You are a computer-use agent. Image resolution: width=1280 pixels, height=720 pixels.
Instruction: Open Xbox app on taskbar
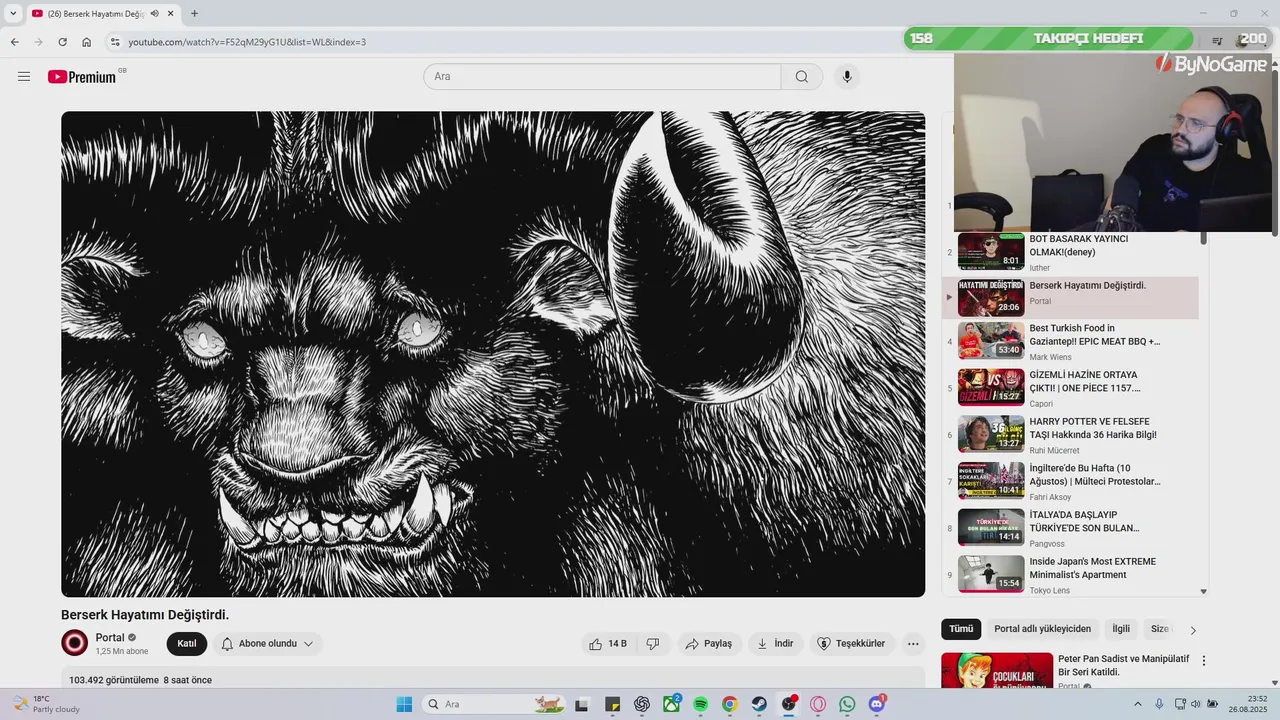(x=671, y=704)
